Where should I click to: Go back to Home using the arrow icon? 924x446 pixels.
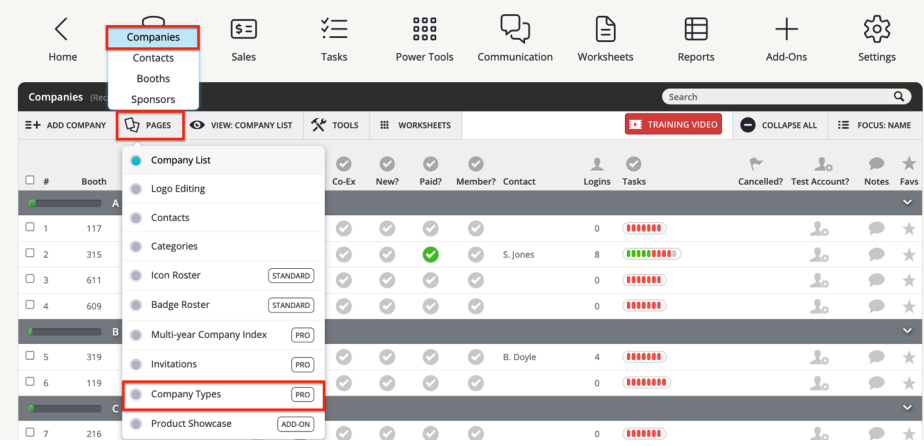61,29
